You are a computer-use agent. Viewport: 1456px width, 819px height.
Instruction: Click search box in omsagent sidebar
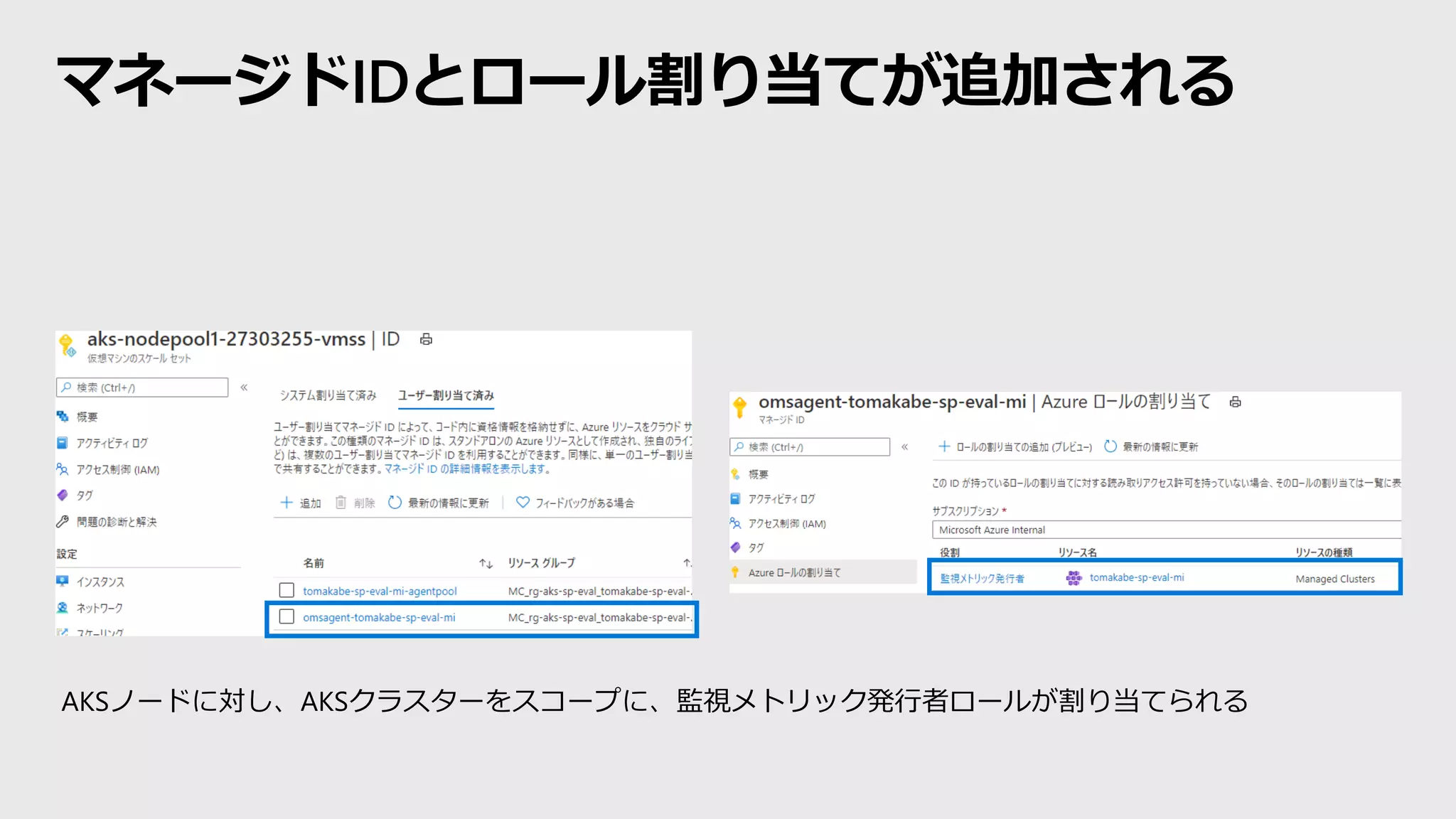(810, 447)
